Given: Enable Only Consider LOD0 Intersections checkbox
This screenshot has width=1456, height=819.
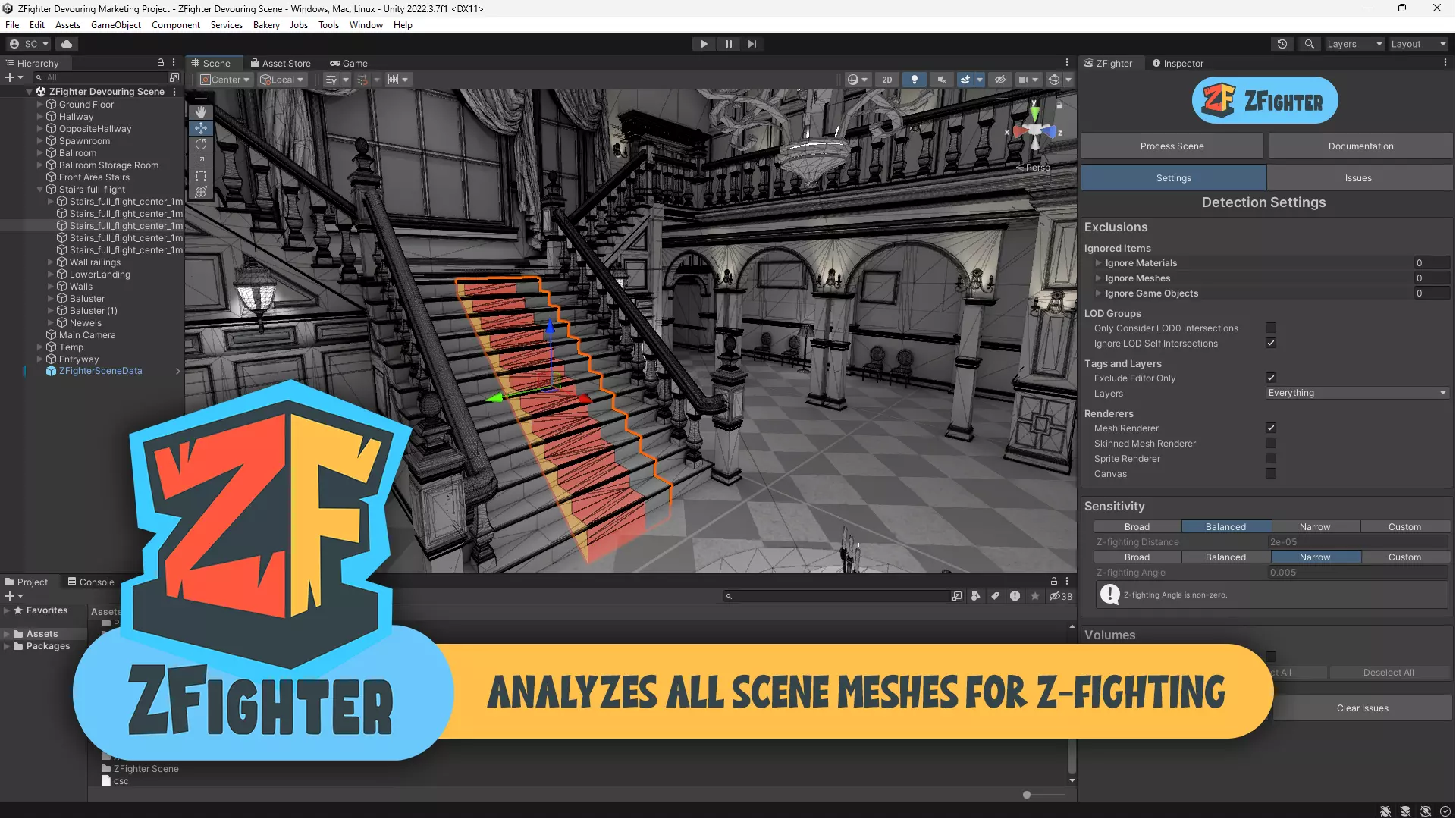Looking at the screenshot, I should 1271,328.
